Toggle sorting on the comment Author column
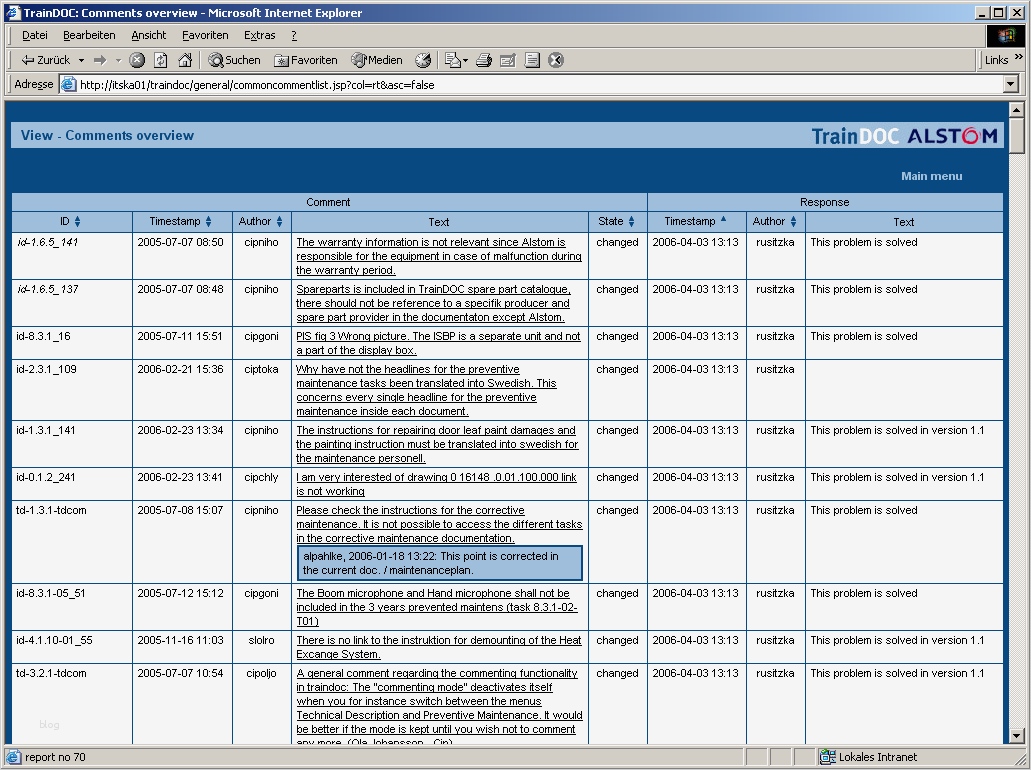This screenshot has height=770, width=1031. (279, 222)
